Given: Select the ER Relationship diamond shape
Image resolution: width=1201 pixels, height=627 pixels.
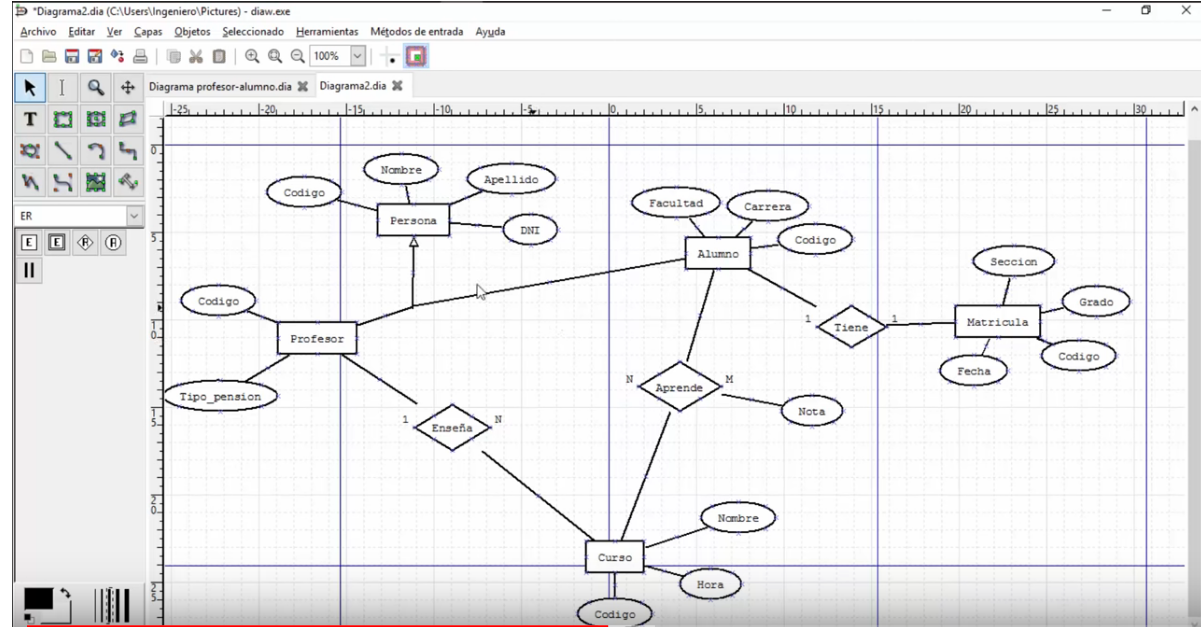Looking at the screenshot, I should coord(86,242).
